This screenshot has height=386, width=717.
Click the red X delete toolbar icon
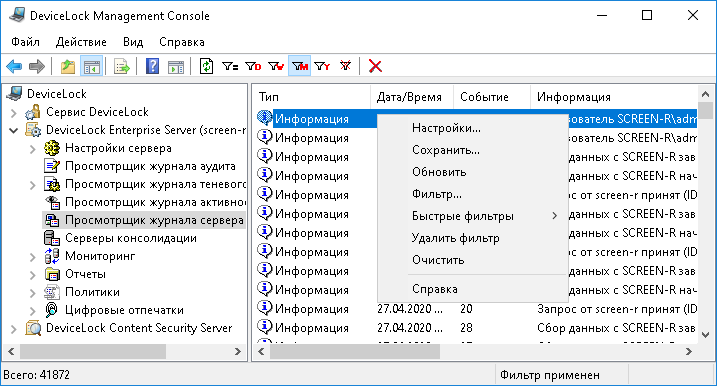(x=375, y=66)
